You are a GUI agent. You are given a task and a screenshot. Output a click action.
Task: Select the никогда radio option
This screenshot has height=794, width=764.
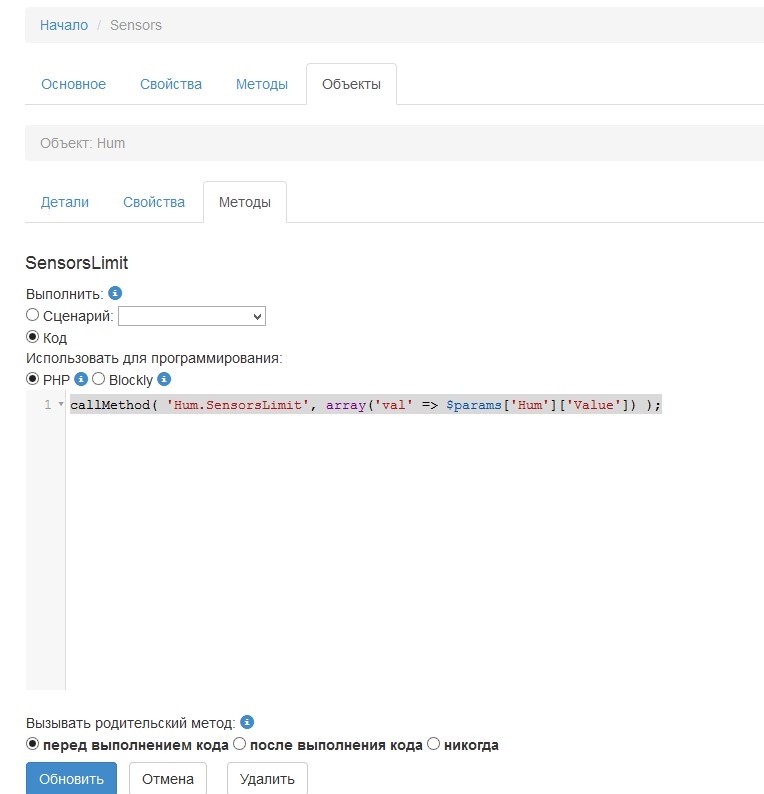(x=433, y=744)
